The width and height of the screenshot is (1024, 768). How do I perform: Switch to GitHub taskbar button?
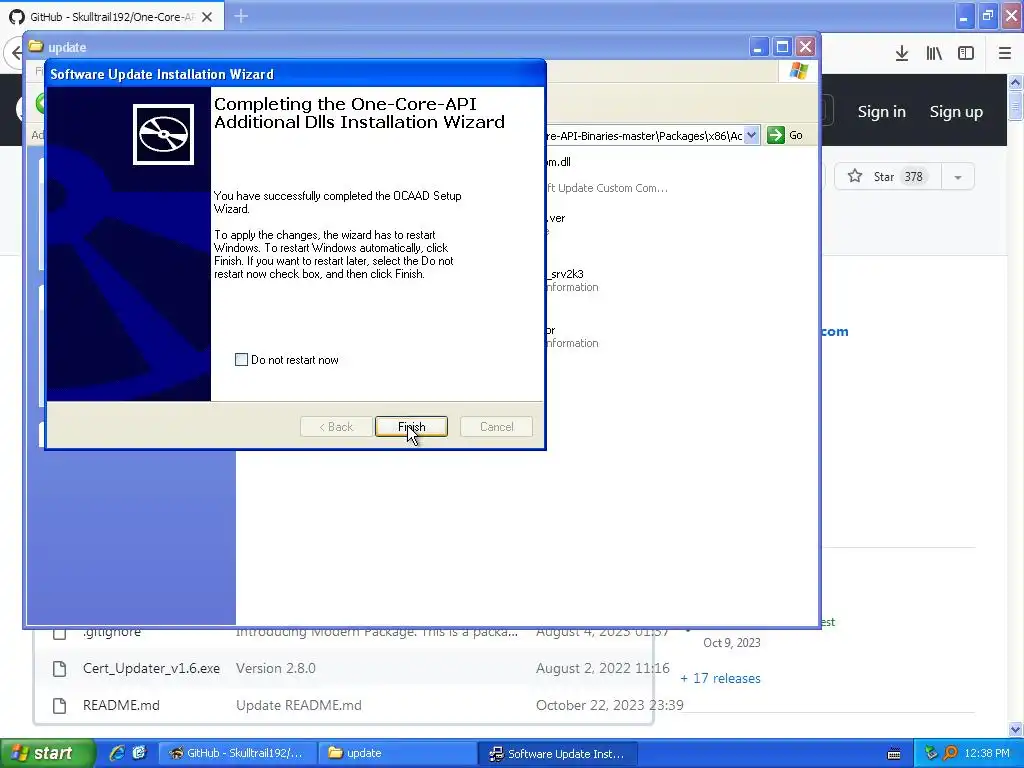(238, 753)
